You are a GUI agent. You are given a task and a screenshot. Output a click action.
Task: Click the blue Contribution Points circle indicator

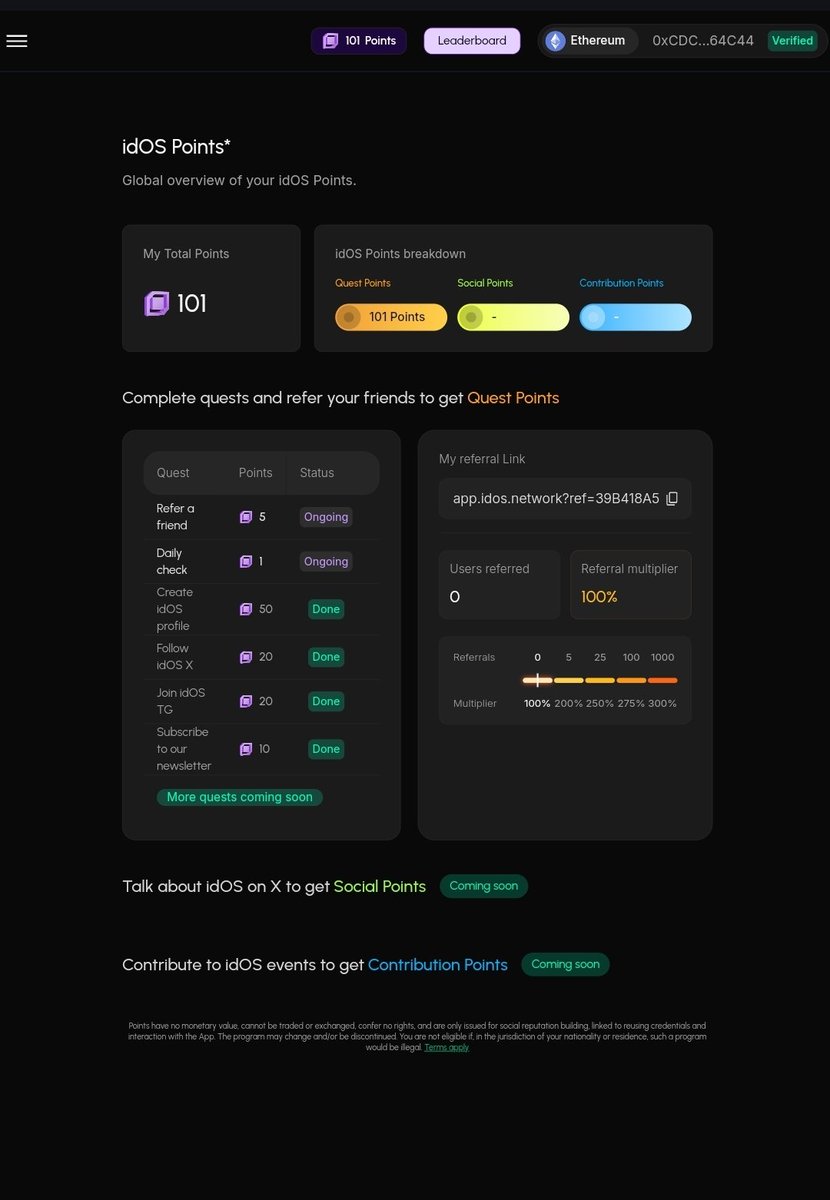click(593, 317)
